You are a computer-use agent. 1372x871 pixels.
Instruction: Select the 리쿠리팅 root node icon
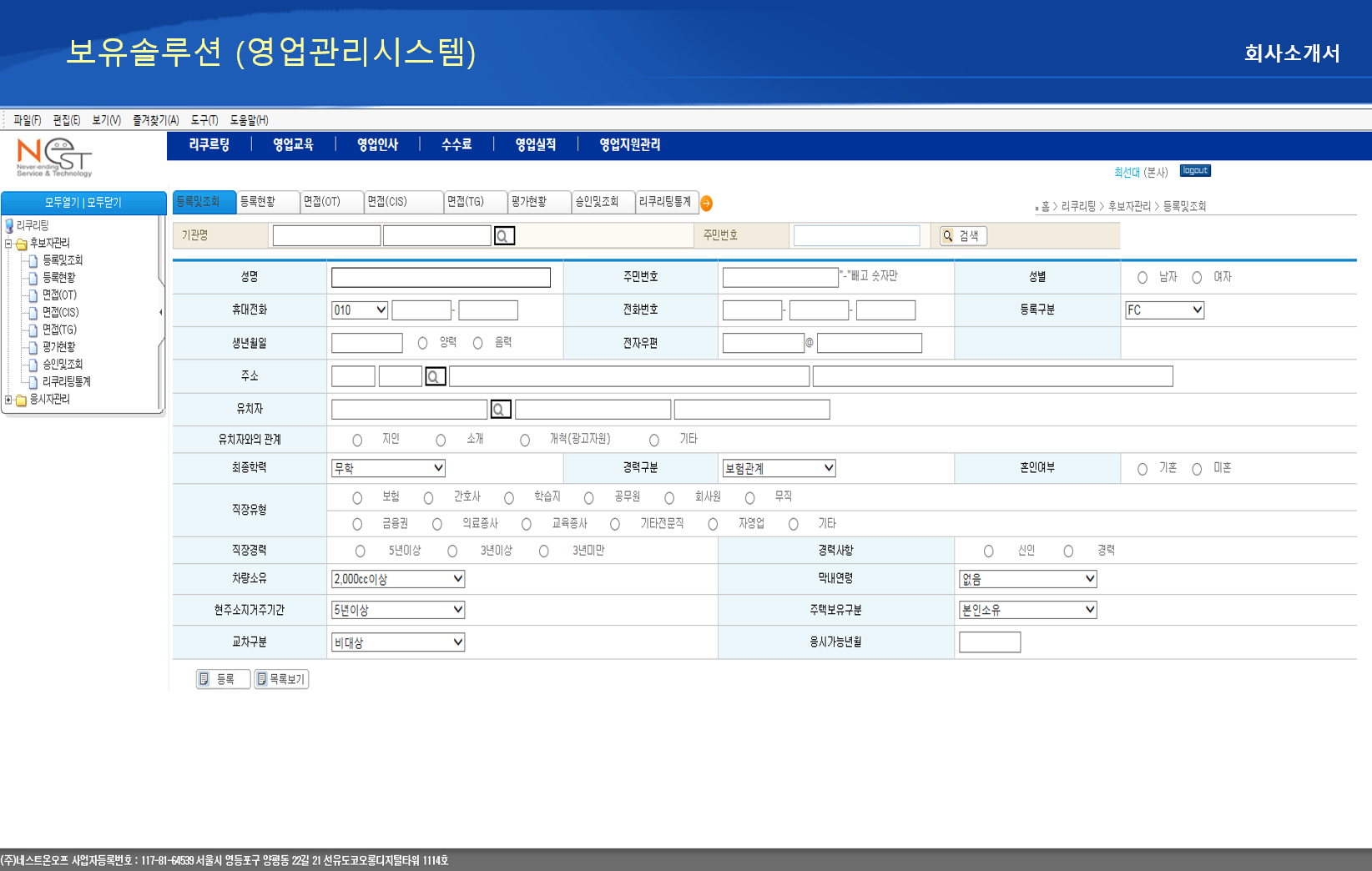pos(11,226)
